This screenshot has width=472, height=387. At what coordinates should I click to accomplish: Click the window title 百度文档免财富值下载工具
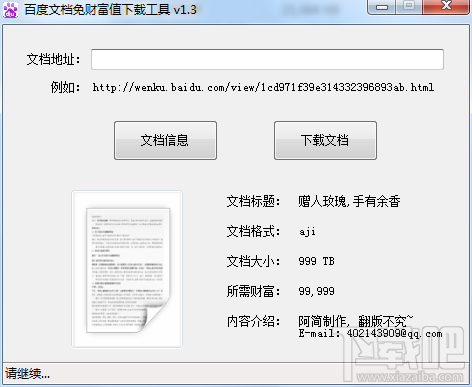pyautogui.click(x=97, y=9)
